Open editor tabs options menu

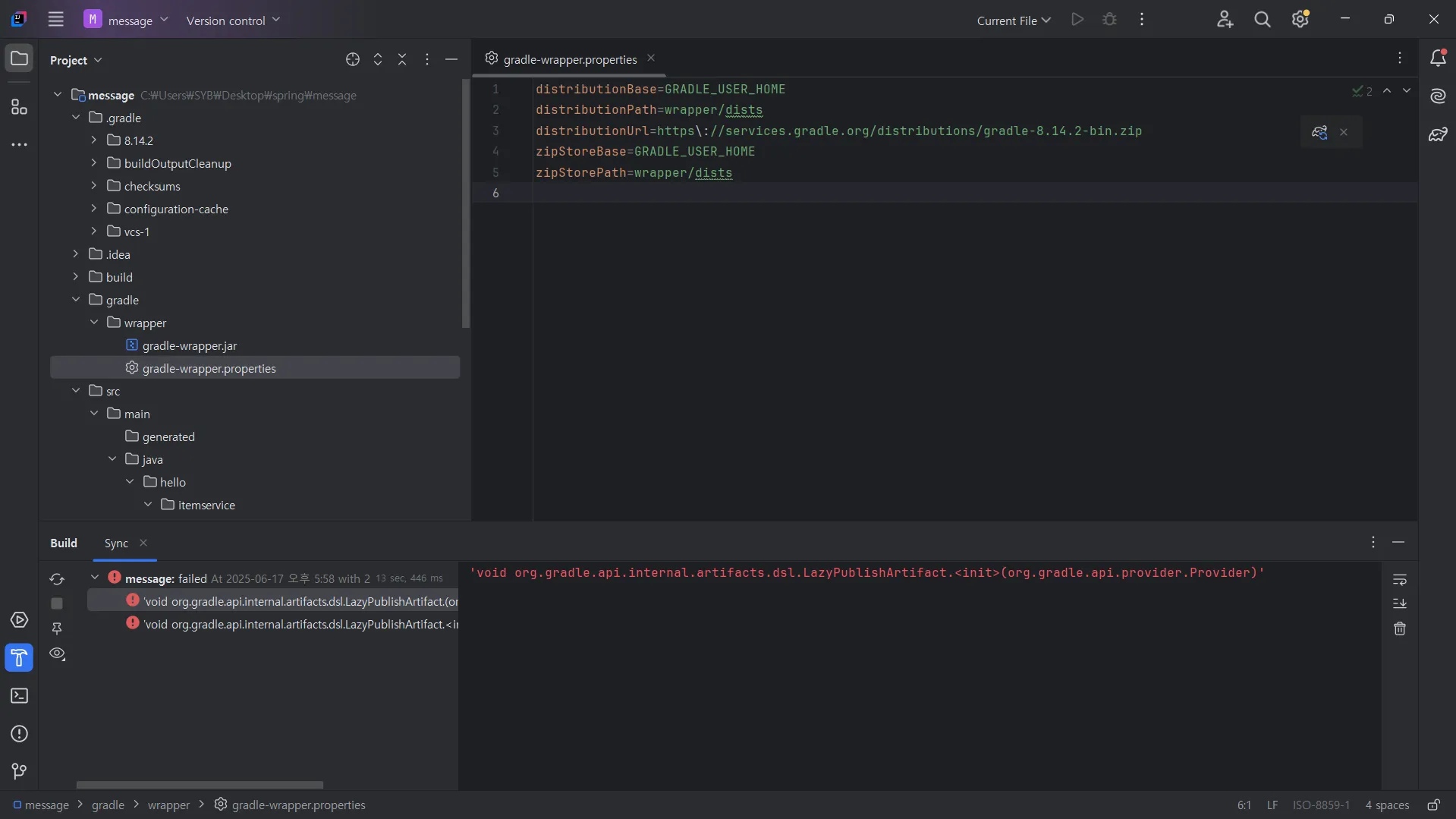tap(1400, 58)
